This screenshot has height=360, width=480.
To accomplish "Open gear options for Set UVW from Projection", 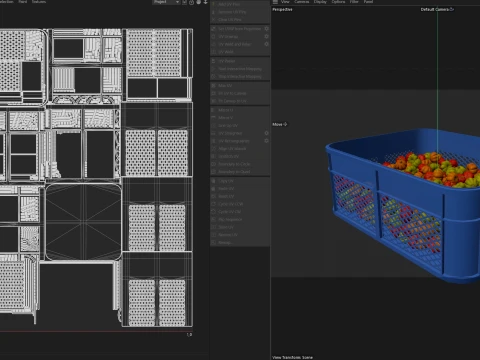I will 266,29.
